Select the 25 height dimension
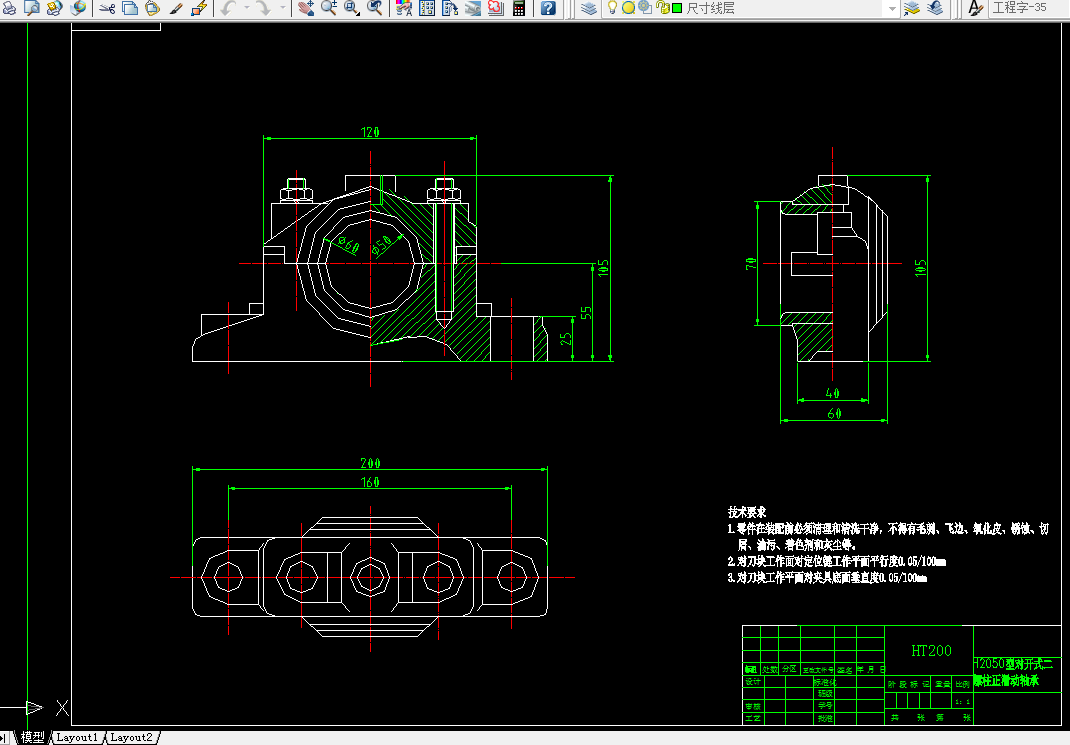The width and height of the screenshot is (1070, 745). (566, 338)
